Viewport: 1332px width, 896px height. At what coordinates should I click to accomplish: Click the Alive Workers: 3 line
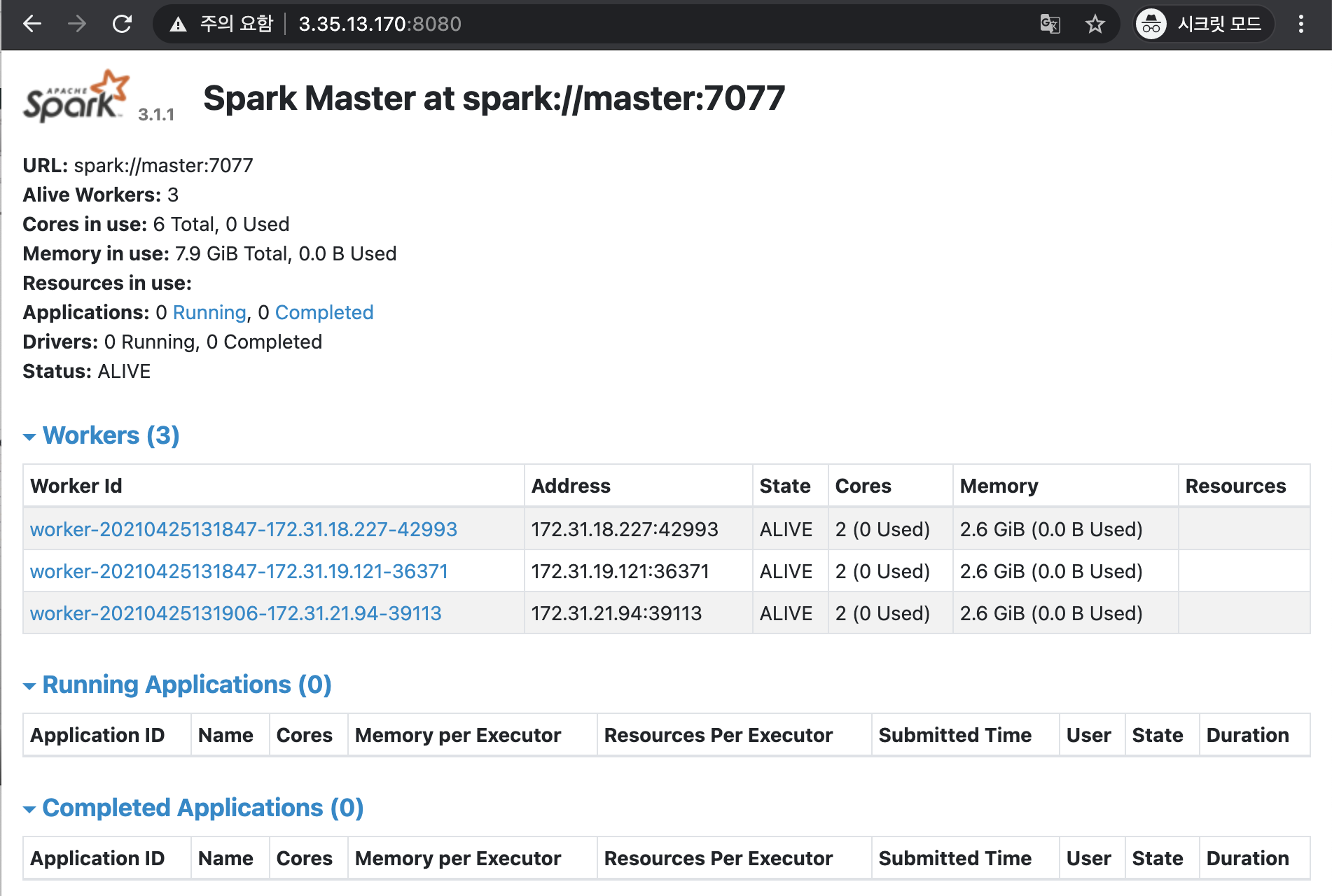pos(101,195)
